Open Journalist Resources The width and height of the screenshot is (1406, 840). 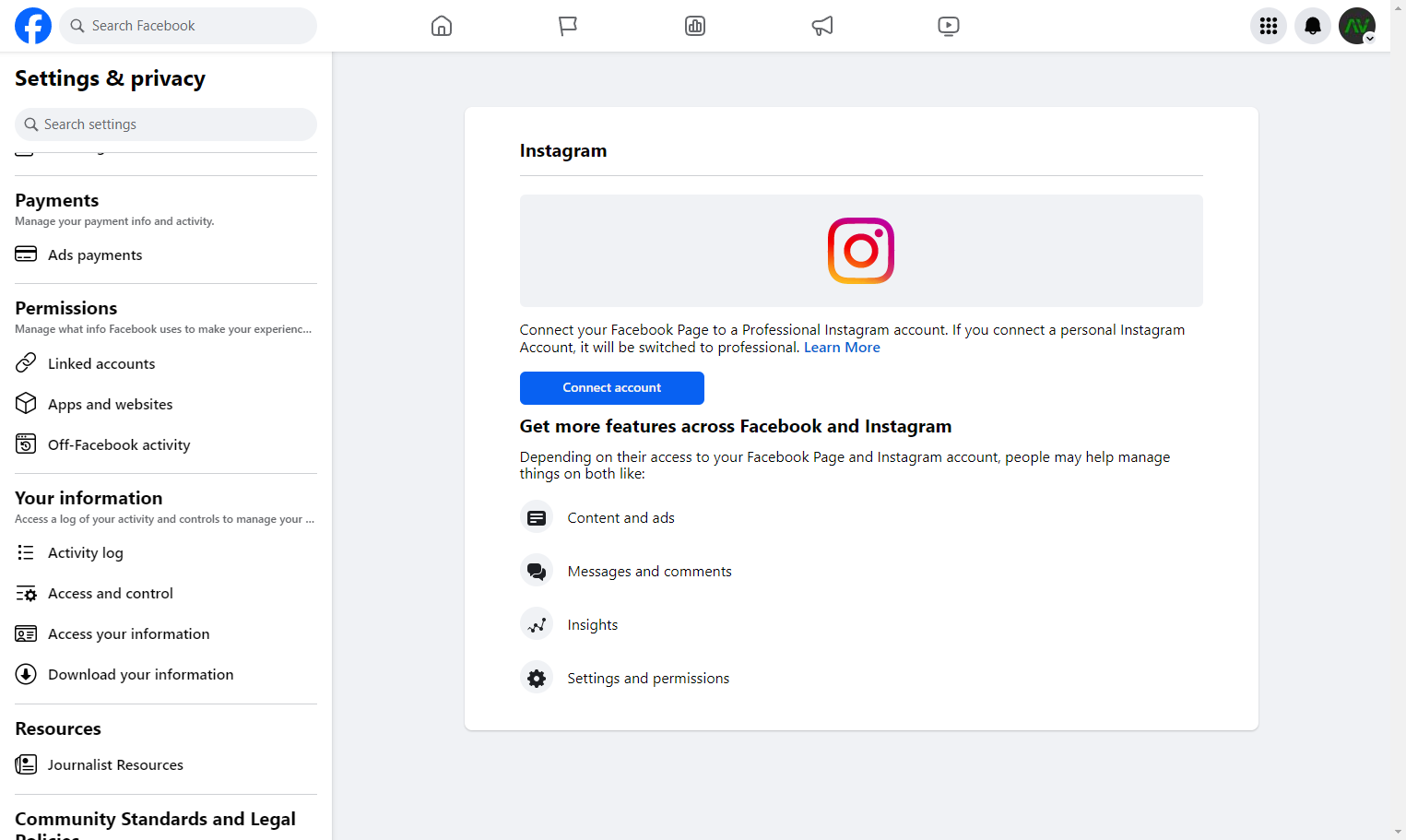(166, 764)
